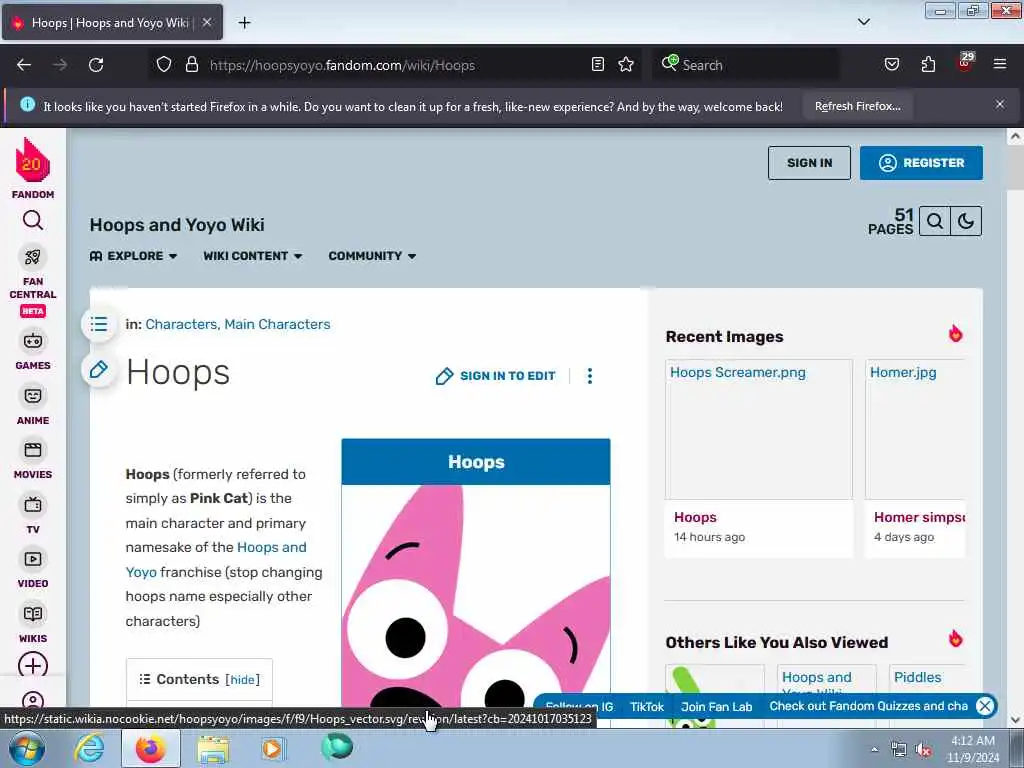Expand the EXPLORE menu

tap(133, 256)
